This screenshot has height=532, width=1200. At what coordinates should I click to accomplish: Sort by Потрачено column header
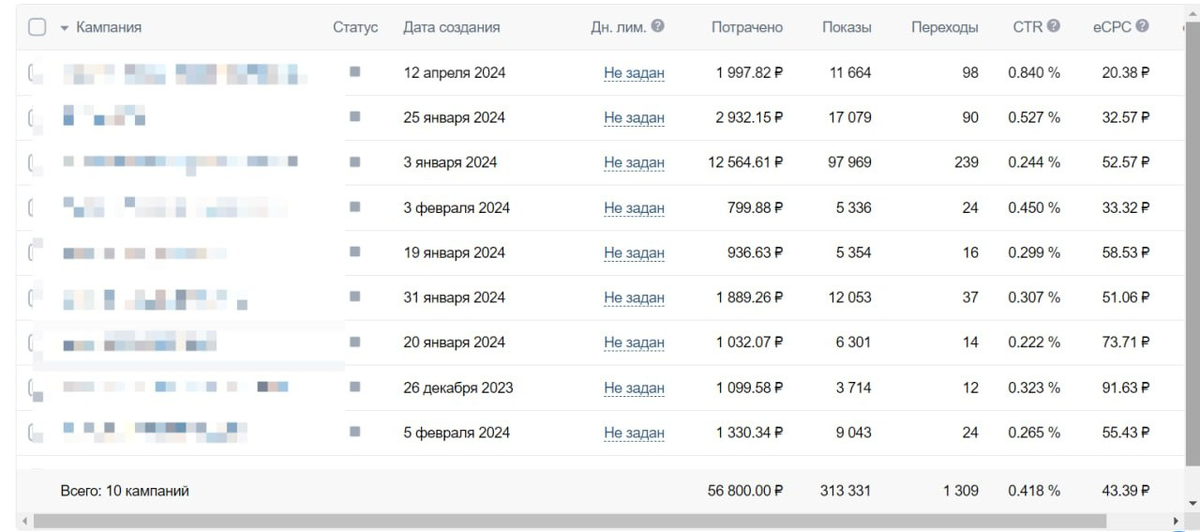click(747, 28)
